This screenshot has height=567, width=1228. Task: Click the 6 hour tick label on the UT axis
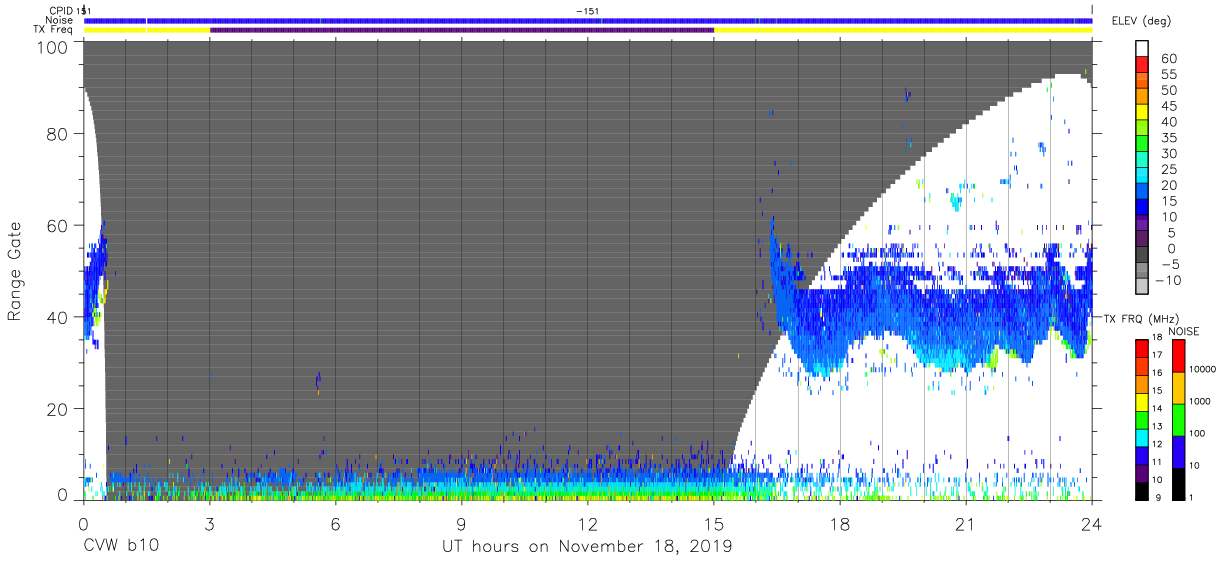pyautogui.click(x=335, y=524)
